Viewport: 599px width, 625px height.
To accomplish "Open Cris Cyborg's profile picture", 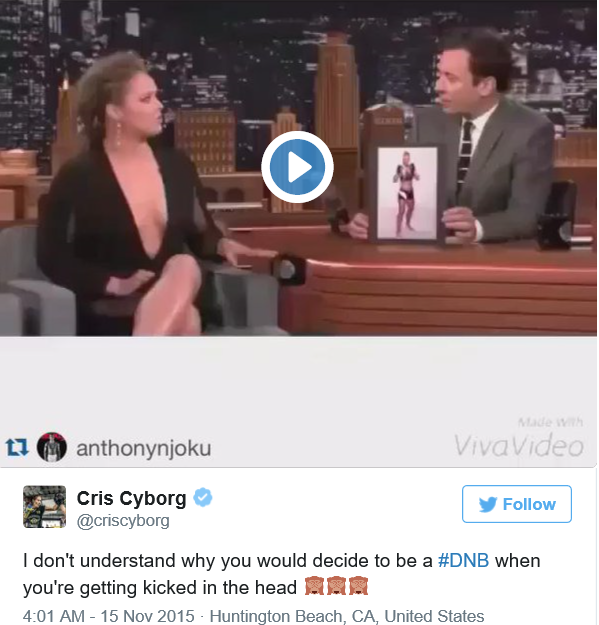I will (45, 507).
